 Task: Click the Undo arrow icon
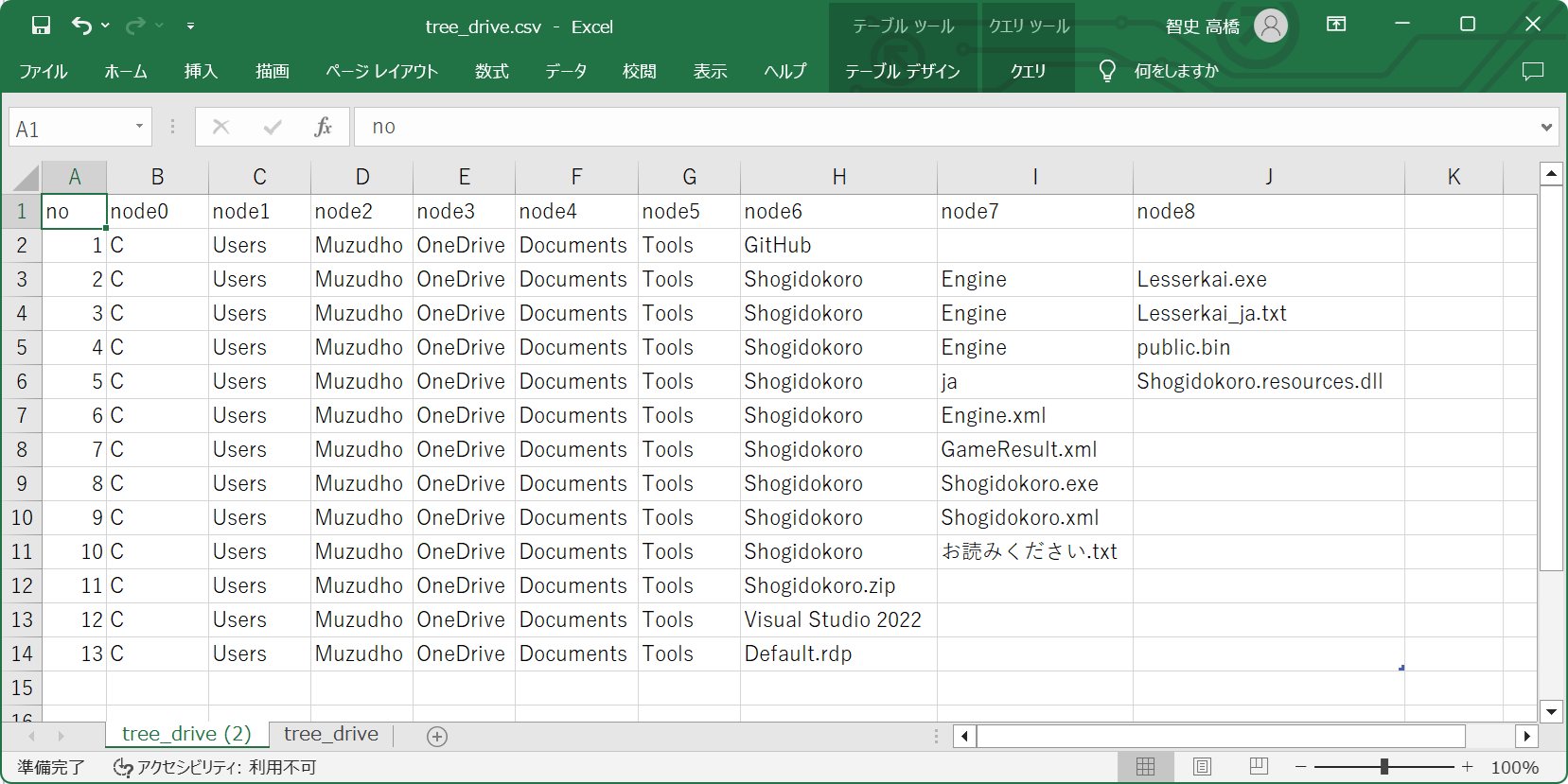[x=82, y=26]
